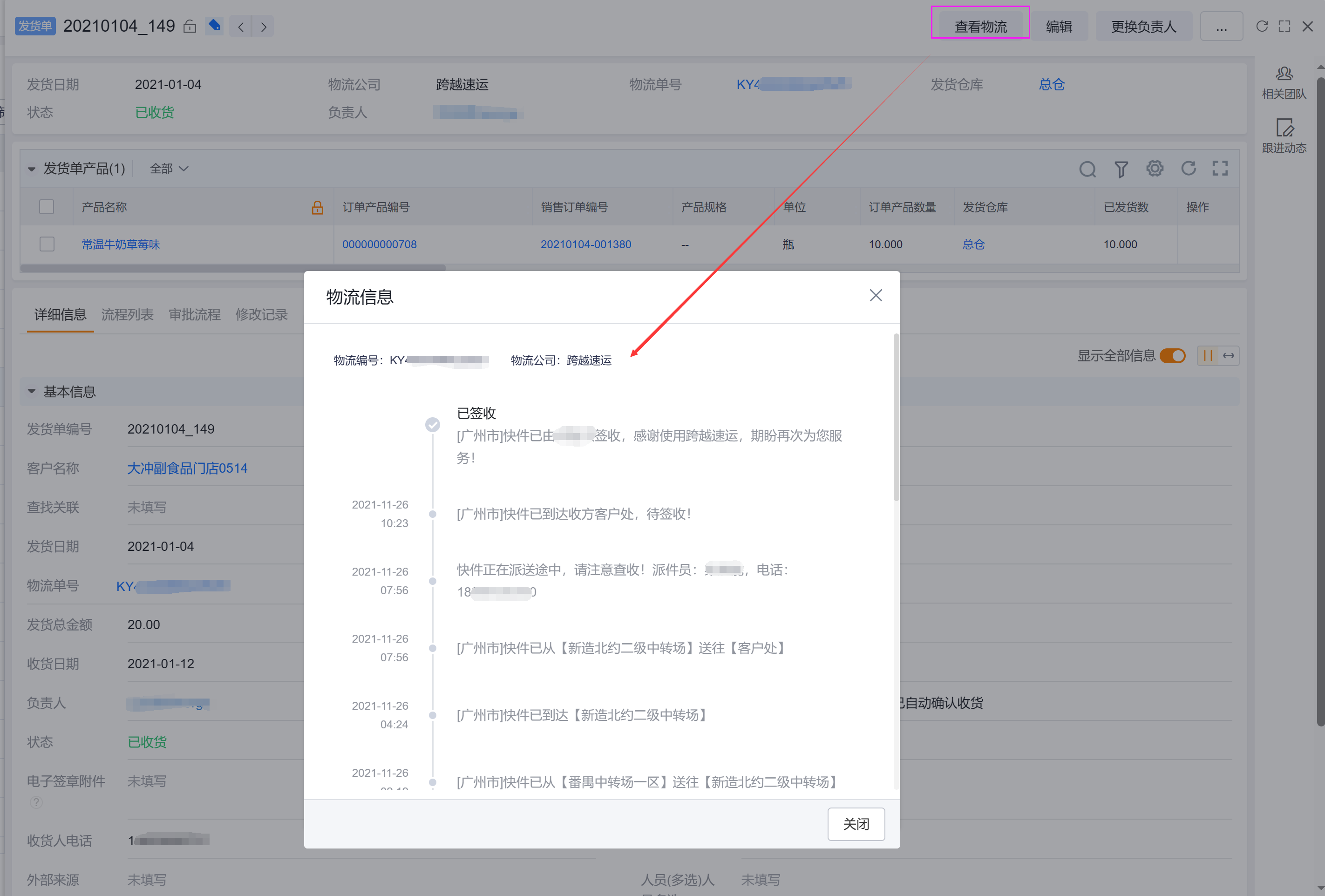
Task: Click the blue tag icon beside title
Action: click(214, 26)
